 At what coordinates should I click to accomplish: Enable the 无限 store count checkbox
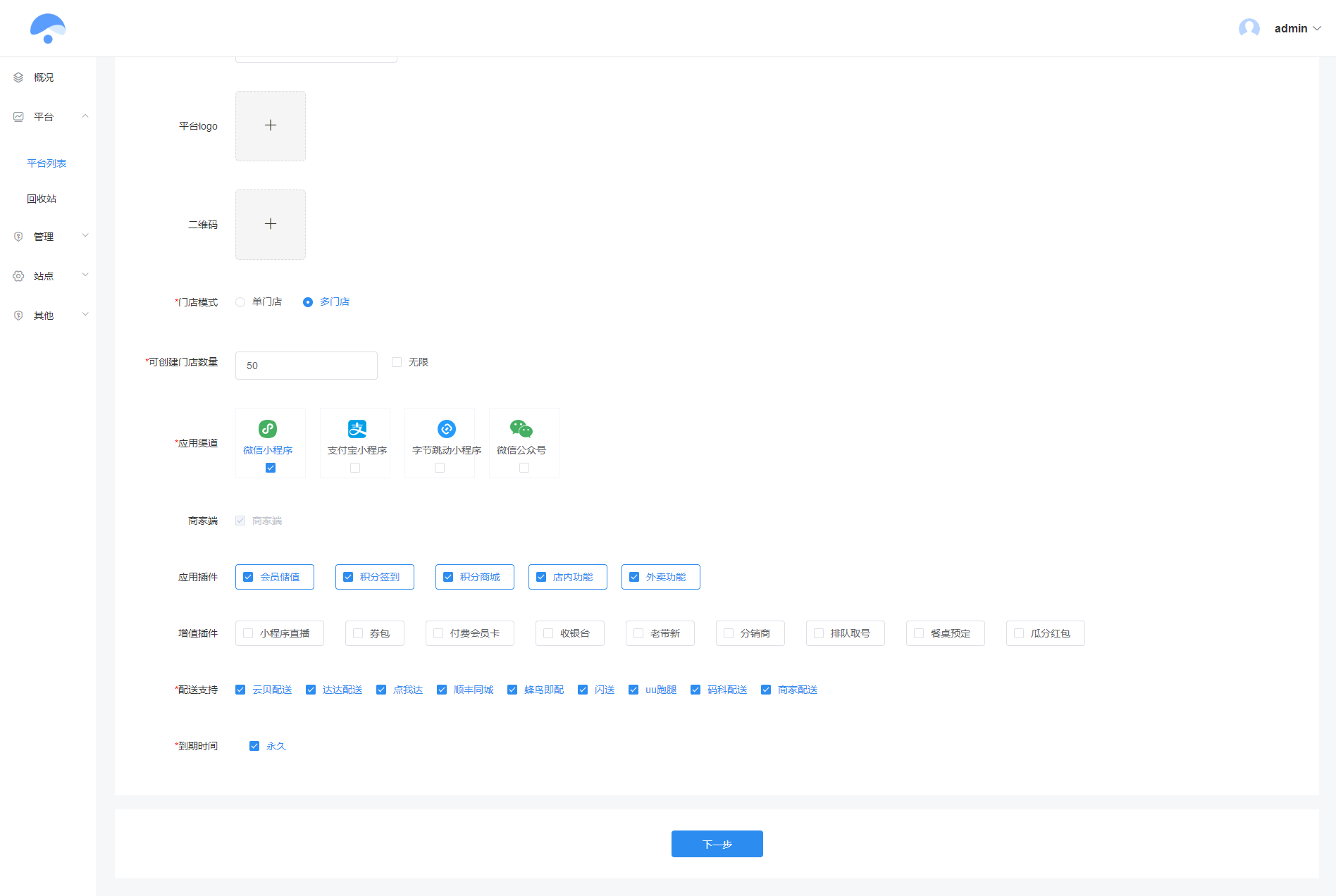click(x=397, y=362)
